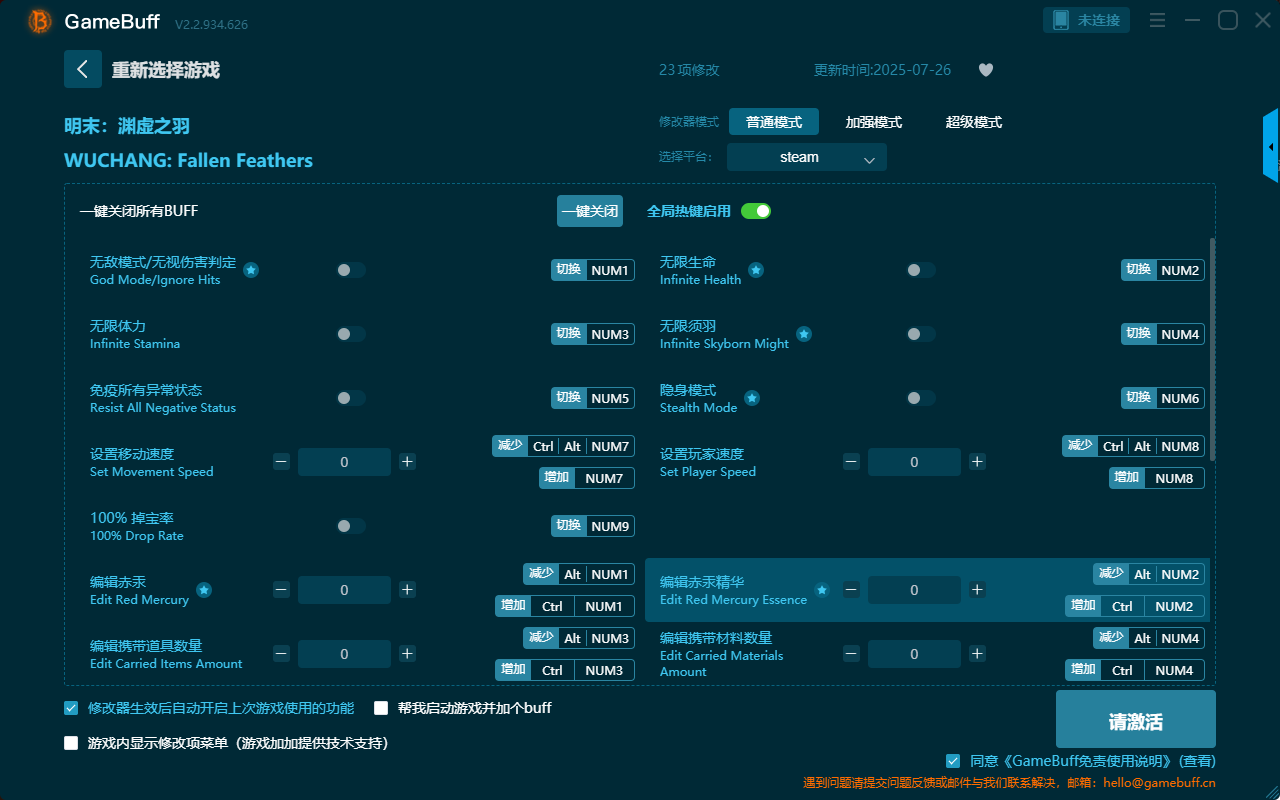The width and height of the screenshot is (1280, 800).
Task: Click star icon beside God Mode/Ignore Hits
Action: tap(251, 270)
